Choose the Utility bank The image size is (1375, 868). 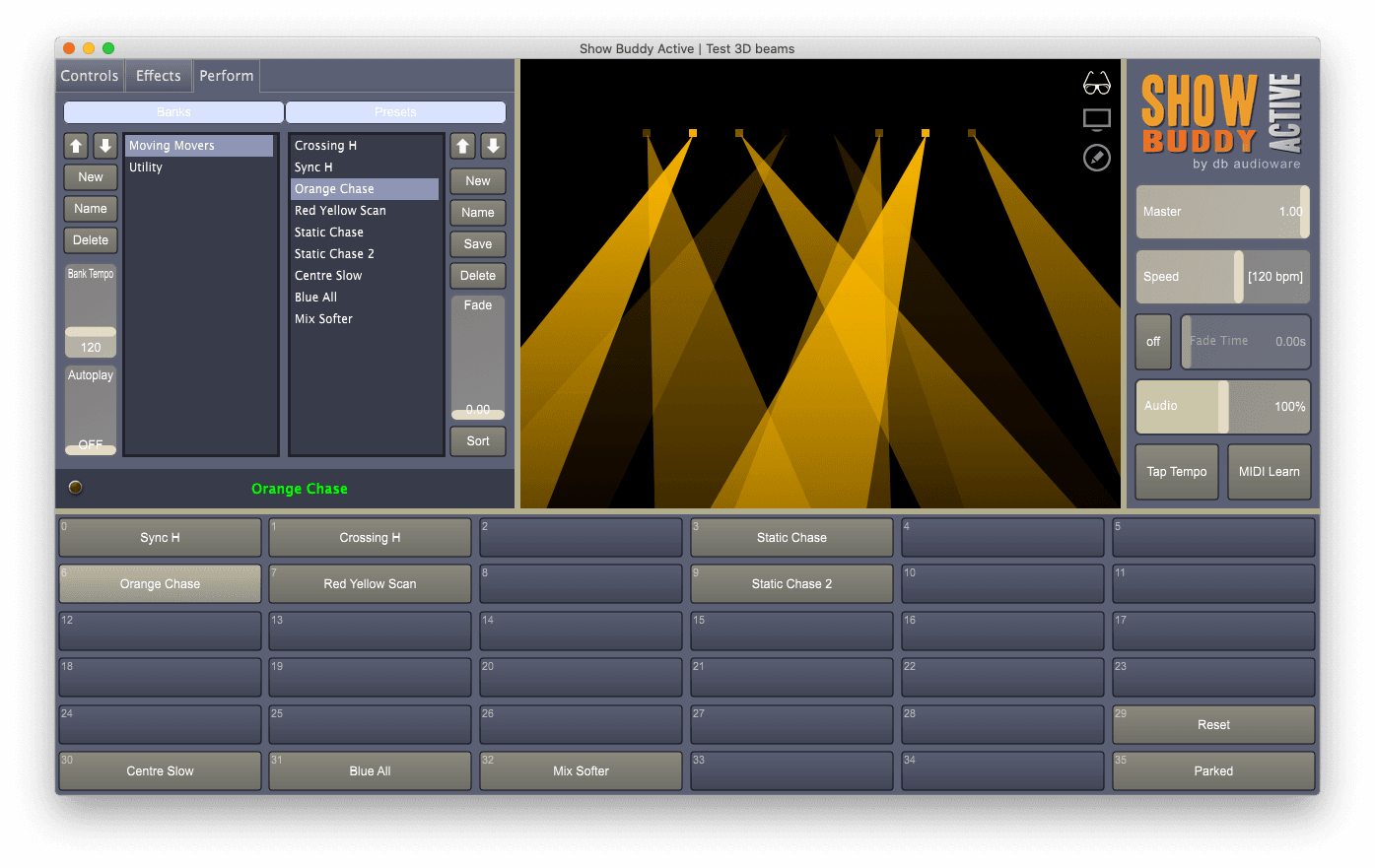[146, 167]
